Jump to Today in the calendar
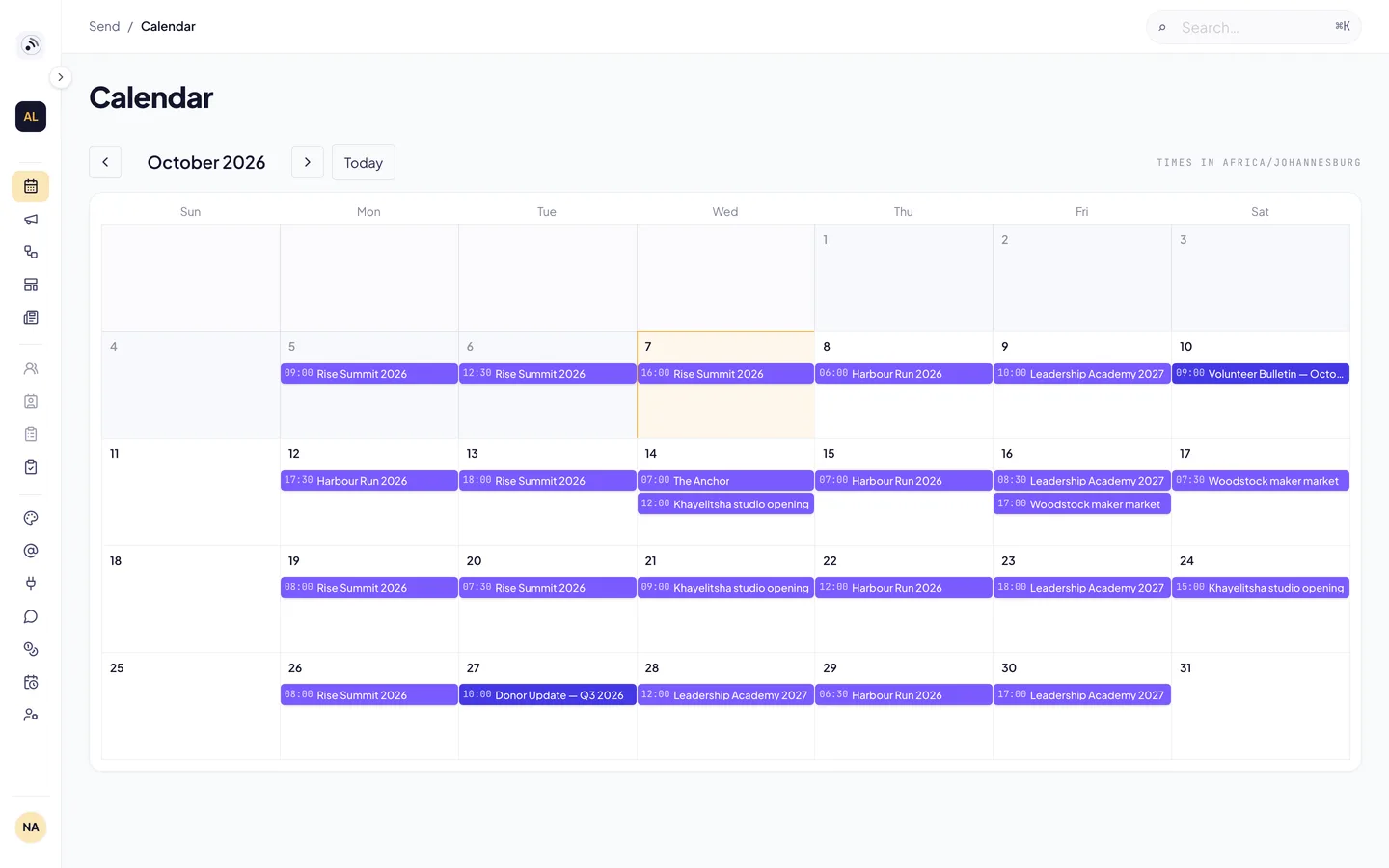 click(364, 162)
